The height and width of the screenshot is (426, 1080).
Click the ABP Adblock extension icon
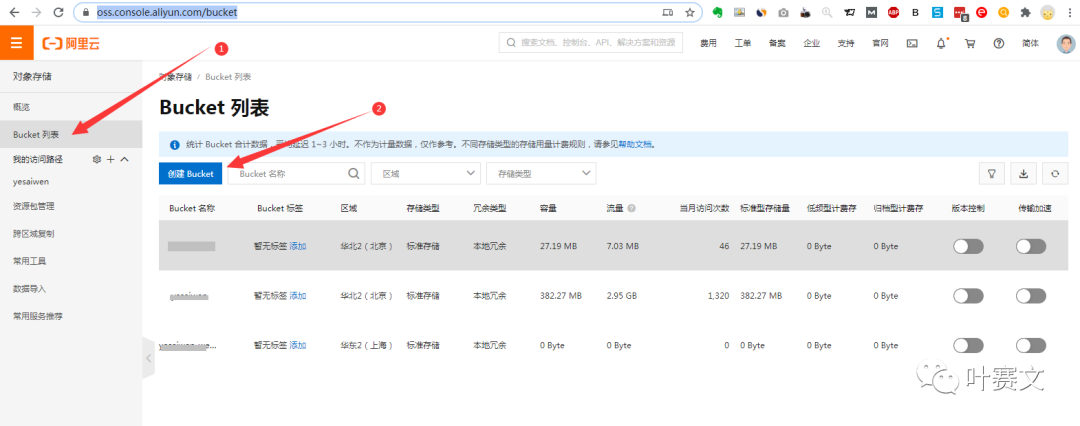tap(893, 12)
